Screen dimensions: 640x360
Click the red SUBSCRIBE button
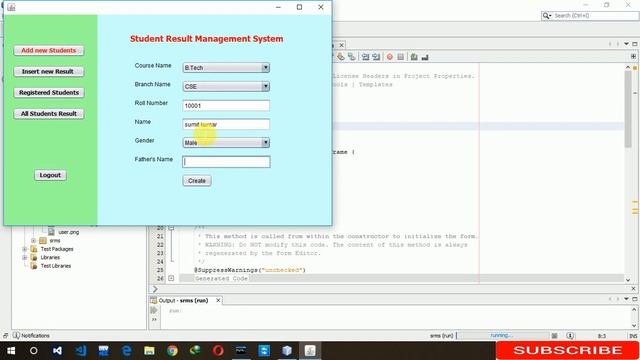point(568,351)
